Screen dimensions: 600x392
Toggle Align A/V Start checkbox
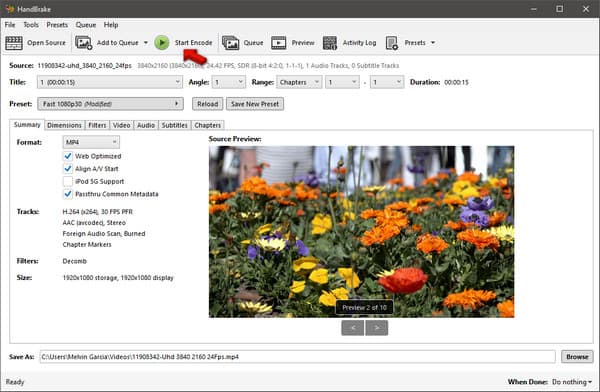[68, 168]
